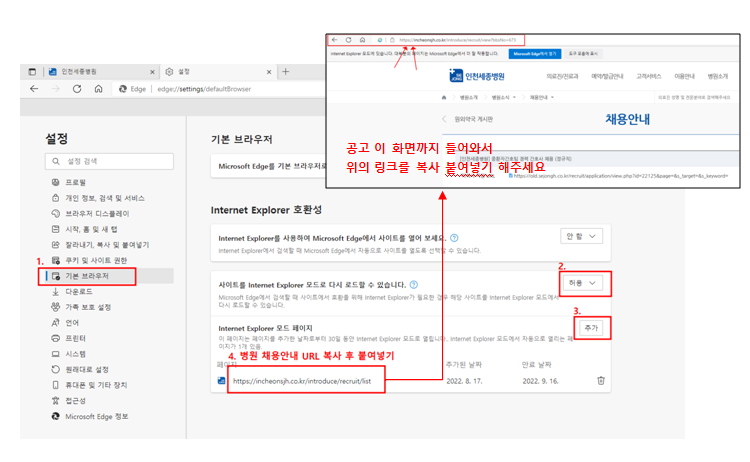The height and width of the screenshot is (462, 750).
Task: Click the 2022. 8. 17. added date
Action: coord(463,381)
